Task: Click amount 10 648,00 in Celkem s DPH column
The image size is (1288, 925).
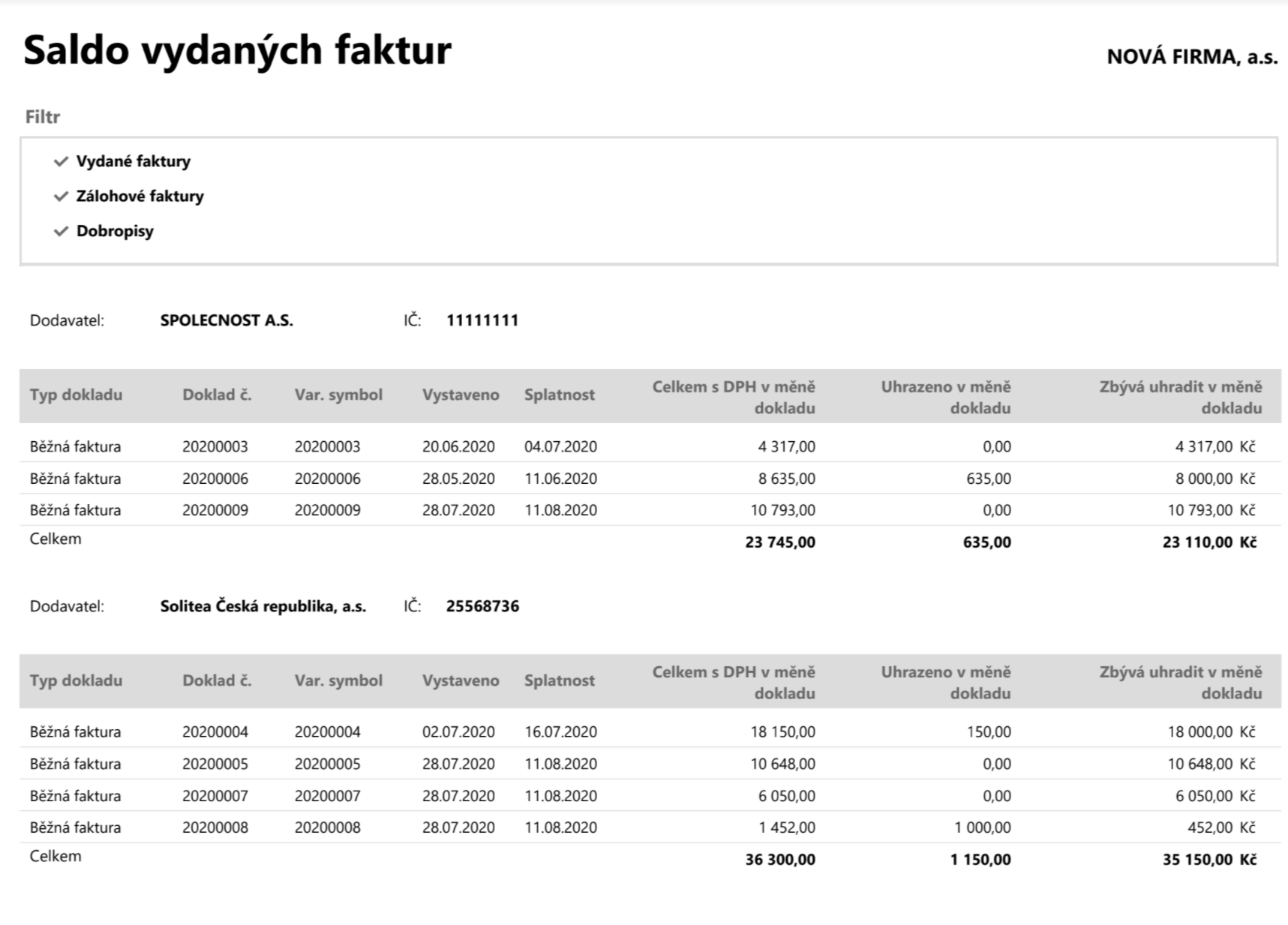Action: tap(783, 764)
